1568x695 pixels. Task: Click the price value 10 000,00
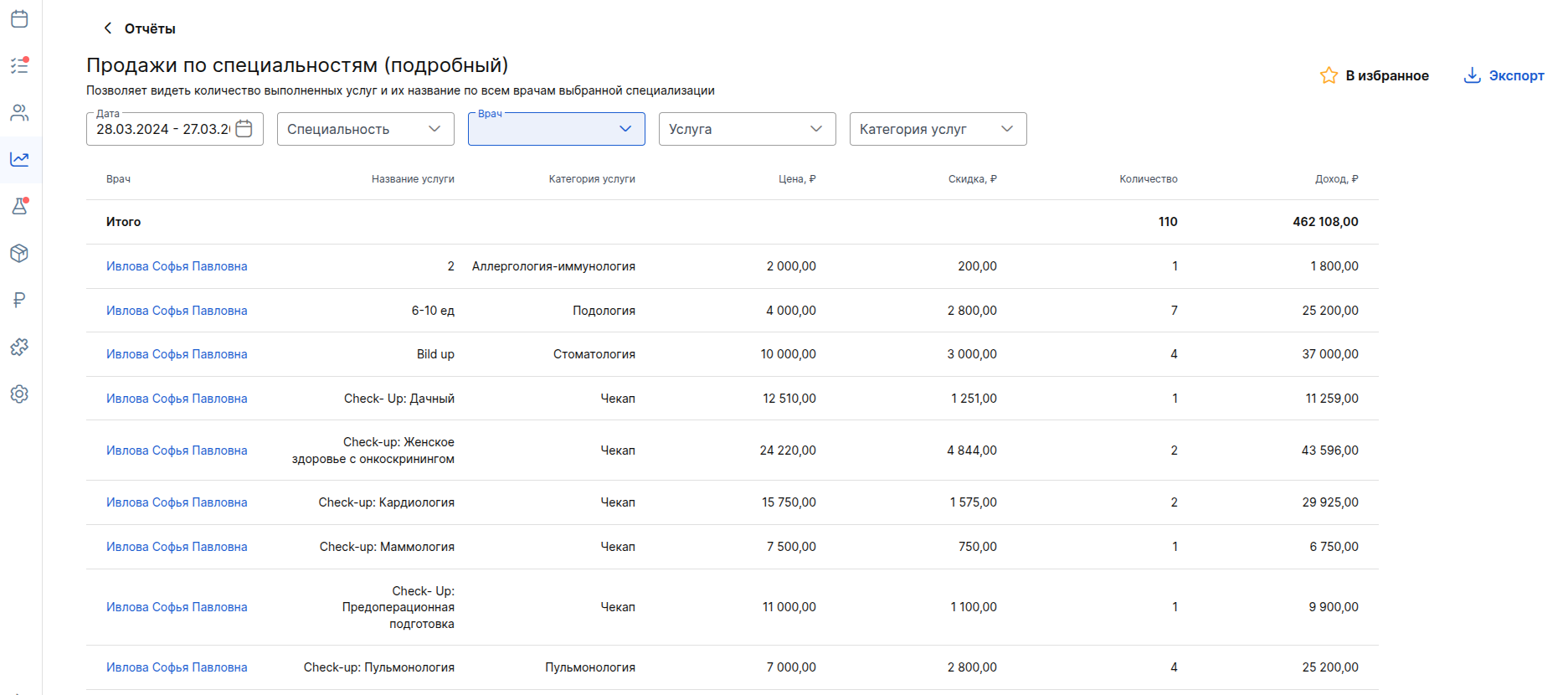point(789,354)
